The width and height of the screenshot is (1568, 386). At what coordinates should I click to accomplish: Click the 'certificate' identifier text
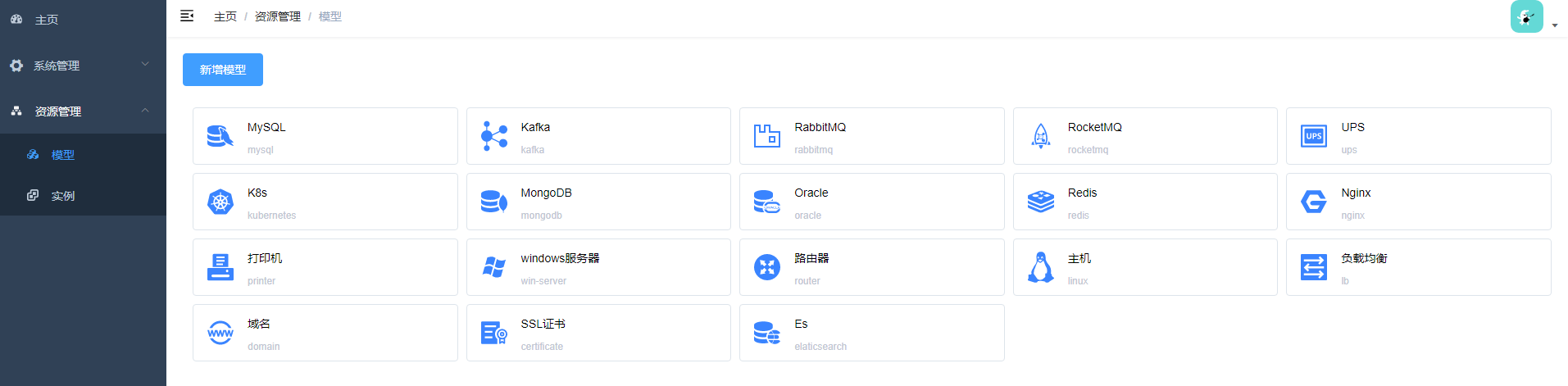pyautogui.click(x=542, y=347)
